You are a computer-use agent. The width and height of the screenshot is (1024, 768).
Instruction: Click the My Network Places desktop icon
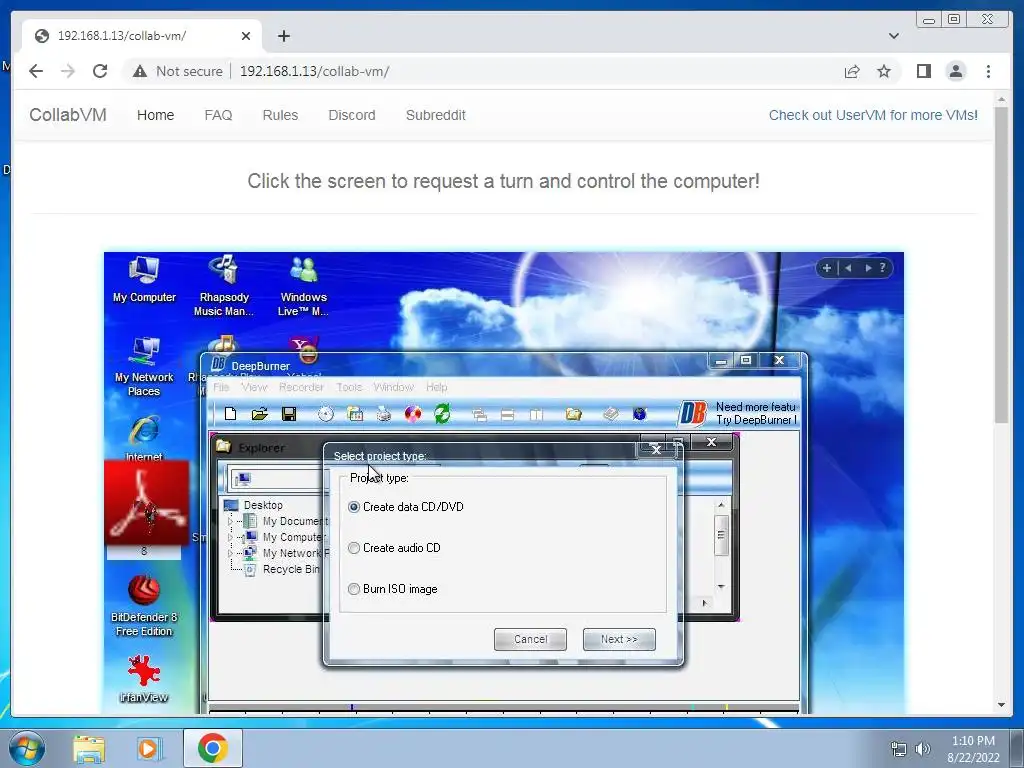144,366
